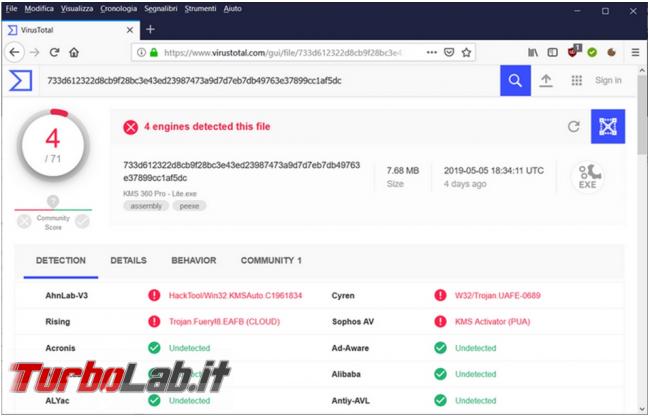Click the upload file arrow icon
The height and width of the screenshot is (417, 650).
coord(546,80)
